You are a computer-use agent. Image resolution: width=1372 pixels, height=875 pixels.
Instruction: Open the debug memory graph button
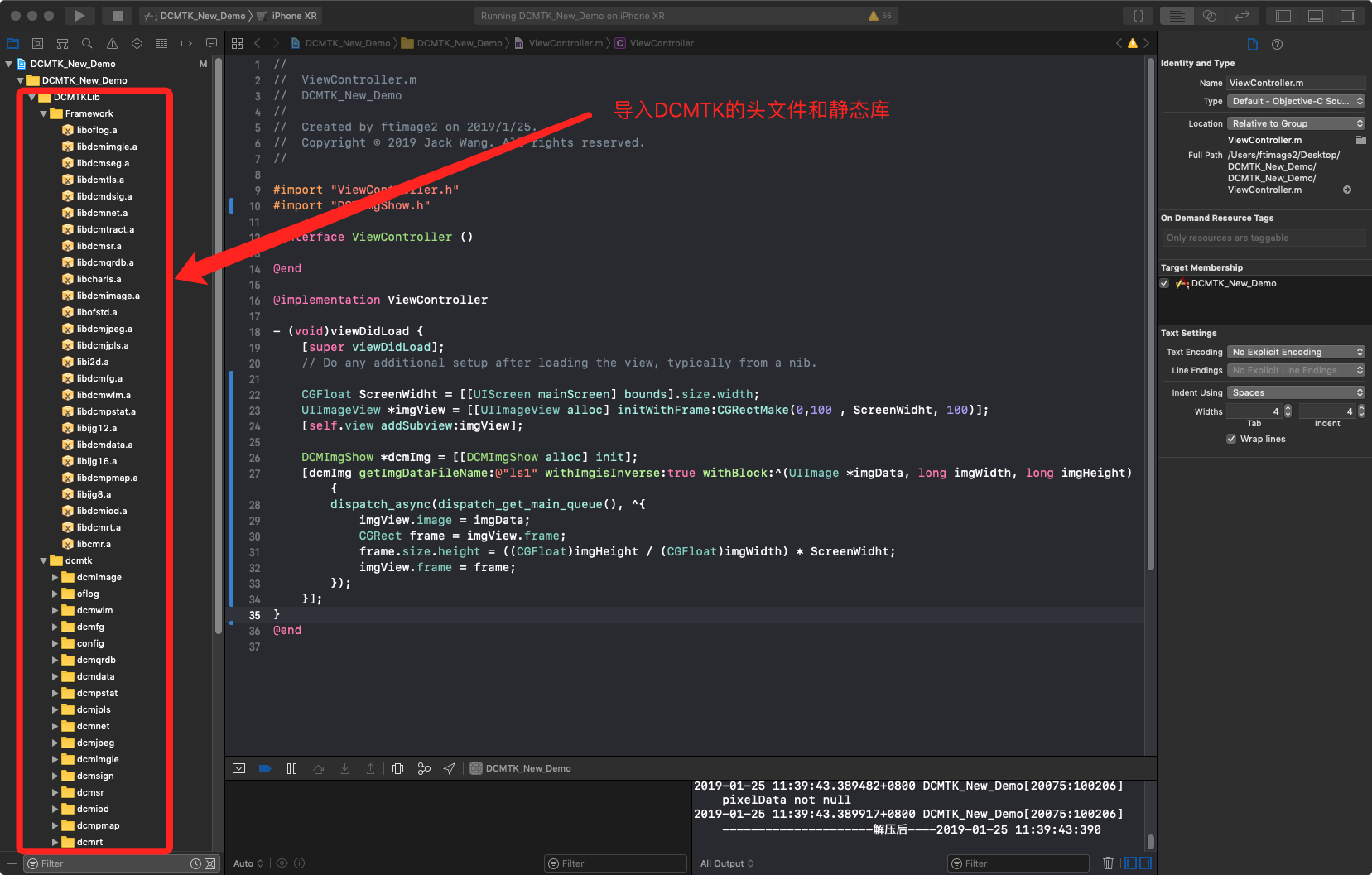(x=424, y=768)
